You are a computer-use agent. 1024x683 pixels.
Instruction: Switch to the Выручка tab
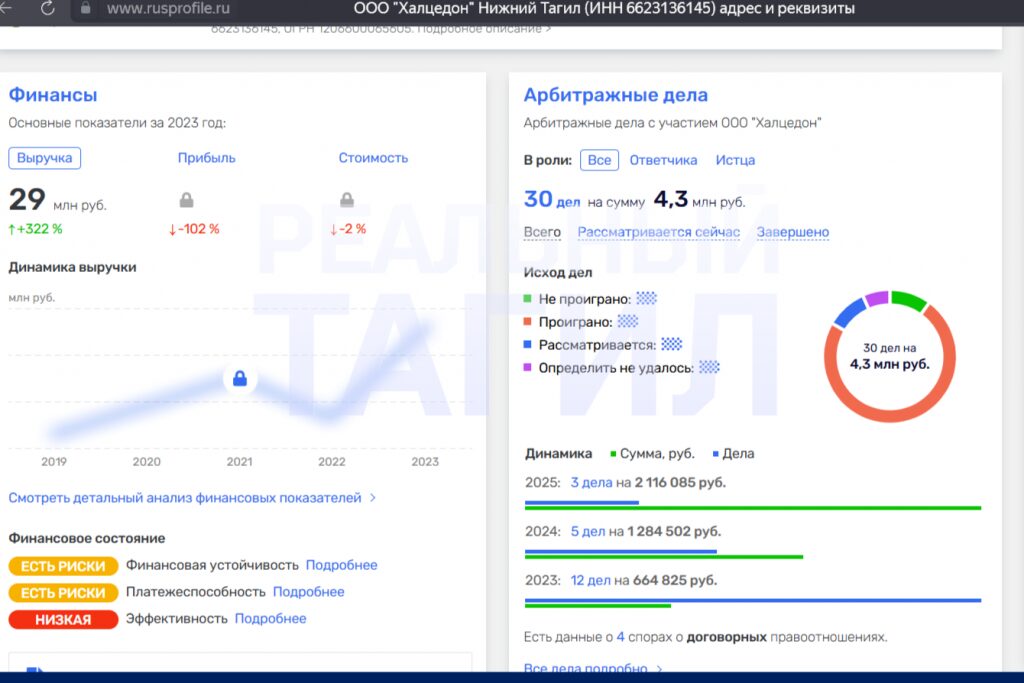(45, 158)
